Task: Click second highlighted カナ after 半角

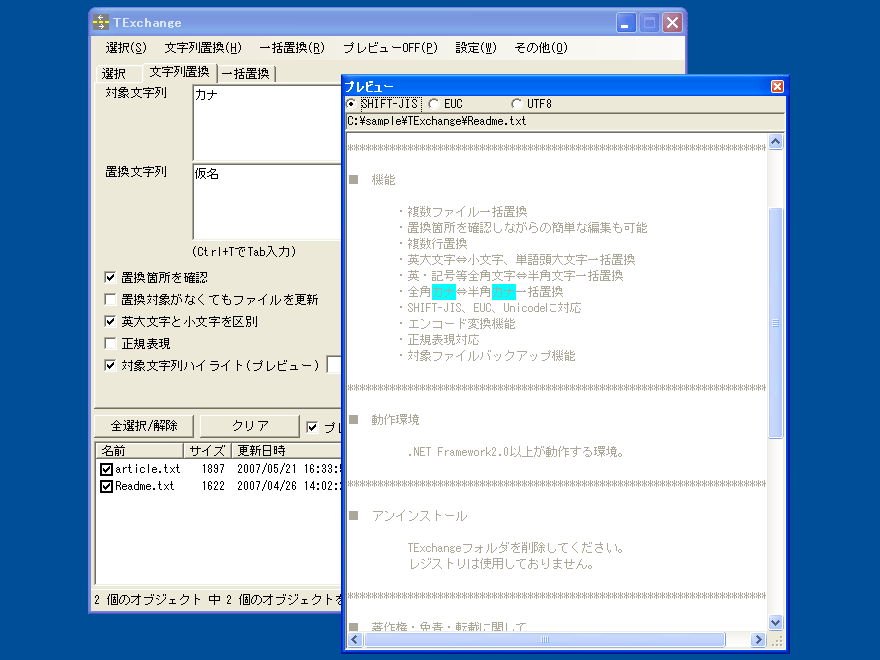Action: [x=503, y=292]
